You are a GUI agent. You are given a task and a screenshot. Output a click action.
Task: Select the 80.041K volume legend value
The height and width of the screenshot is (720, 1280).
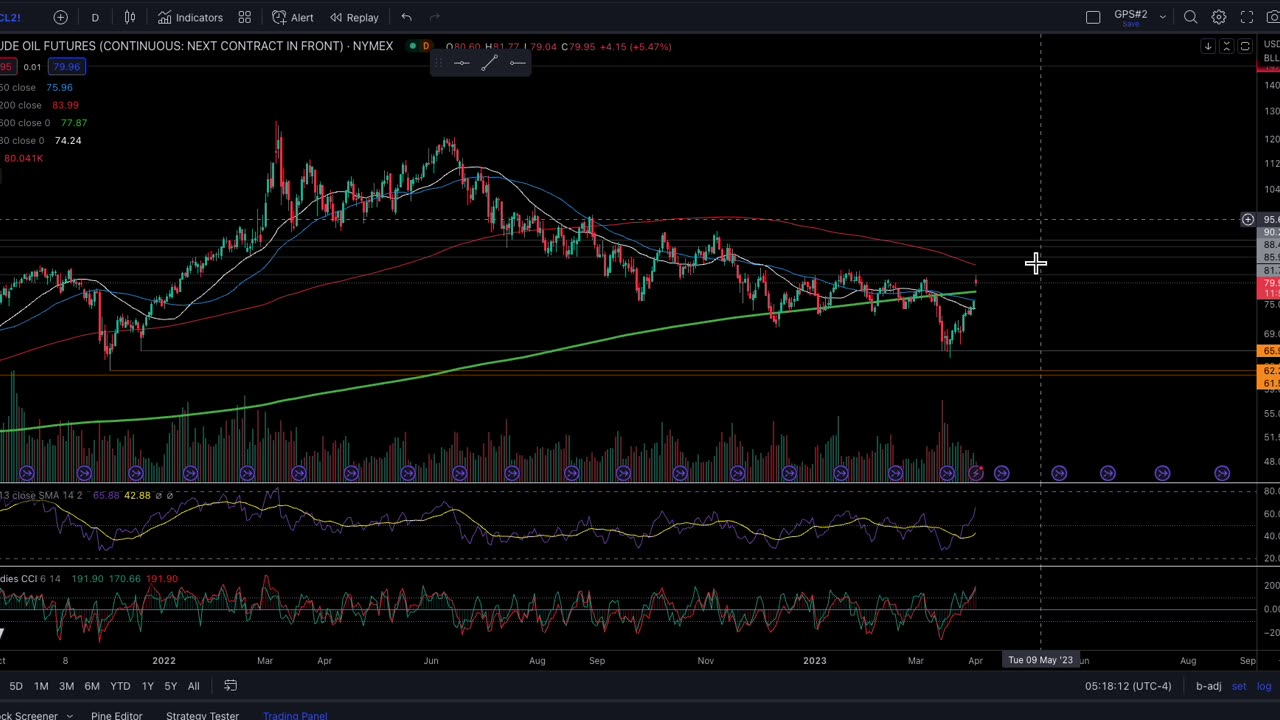(23, 158)
